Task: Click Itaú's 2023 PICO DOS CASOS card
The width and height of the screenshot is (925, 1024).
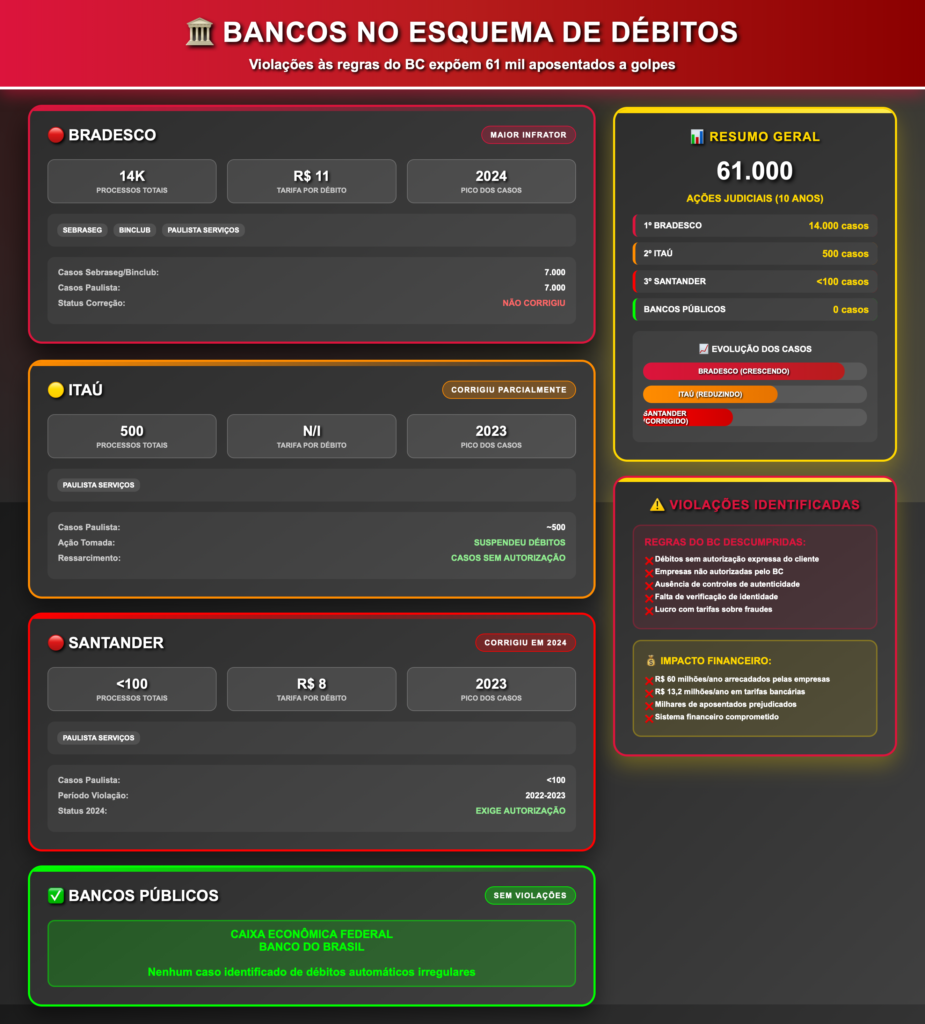Action: point(491,436)
